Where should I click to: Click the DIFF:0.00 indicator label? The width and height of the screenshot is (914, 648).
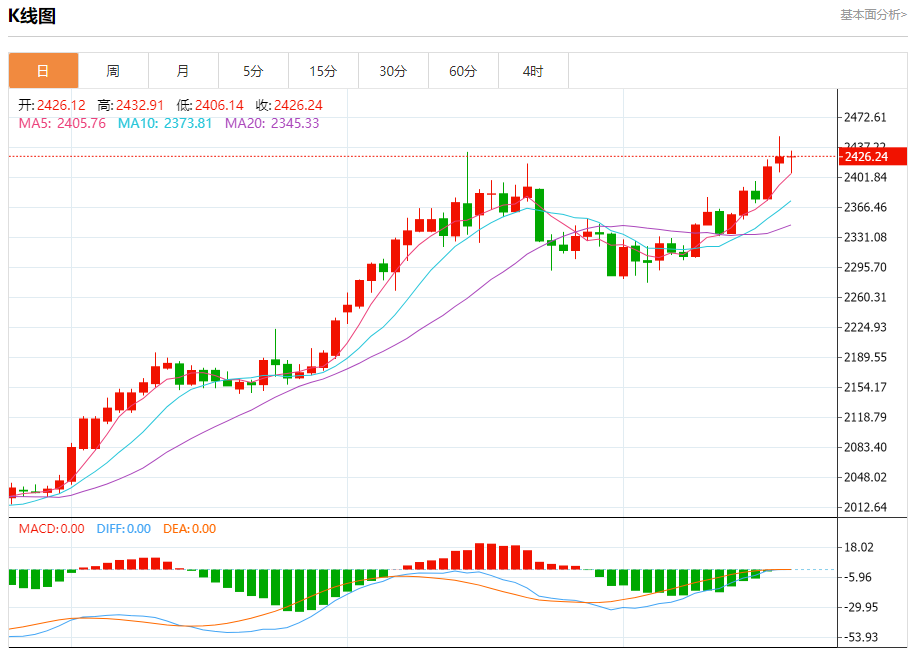pyautogui.click(x=124, y=529)
